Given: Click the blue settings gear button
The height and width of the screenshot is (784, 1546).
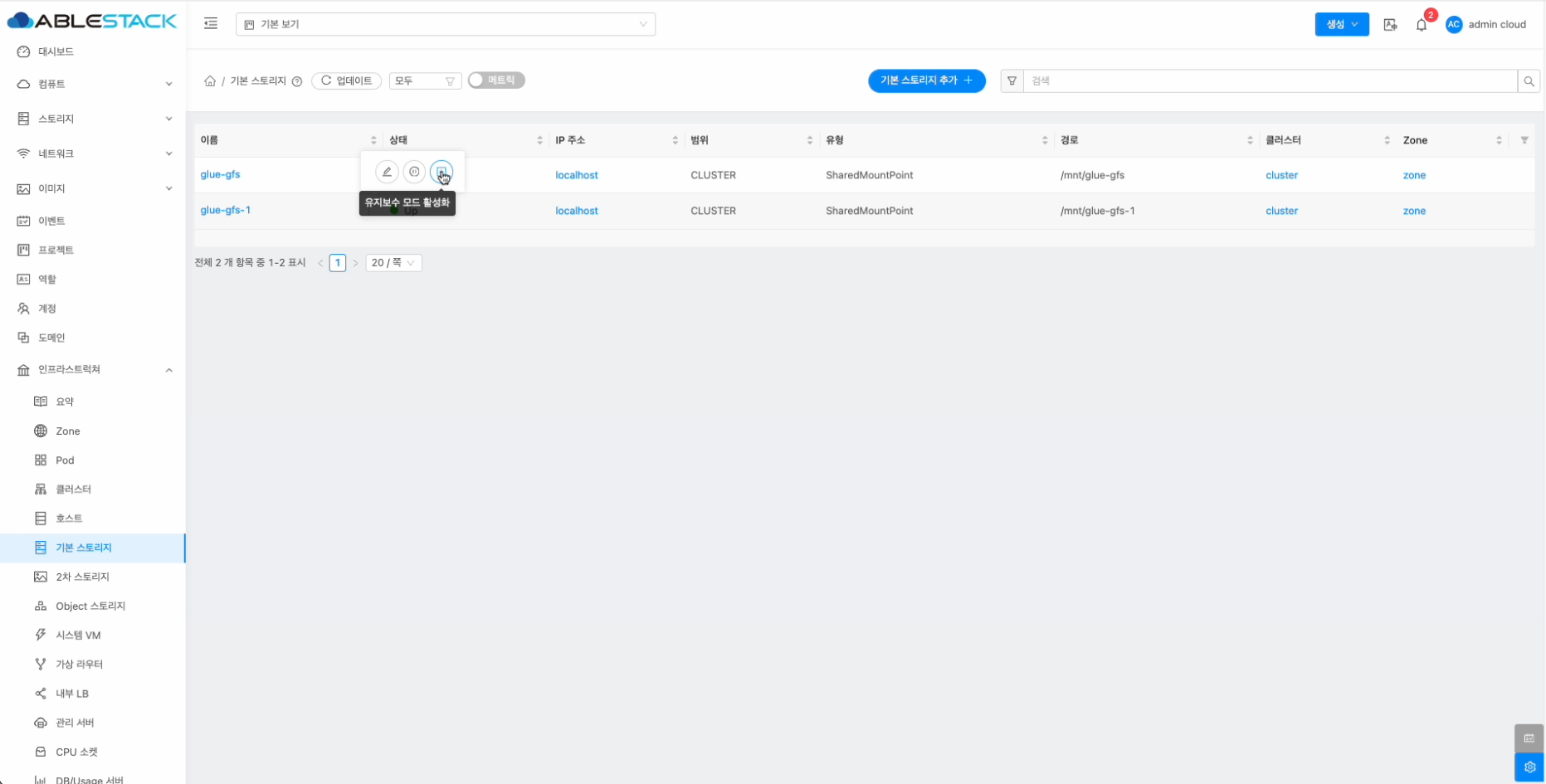Looking at the screenshot, I should (1529, 767).
